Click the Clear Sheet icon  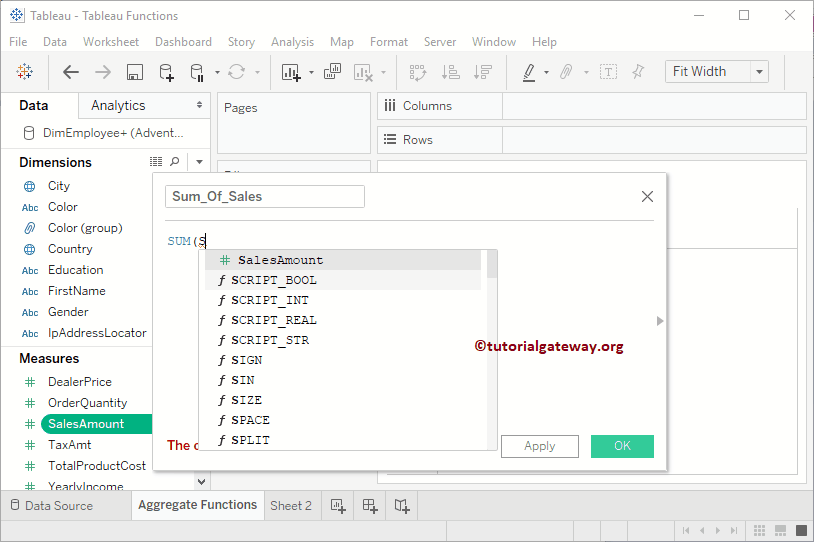[363, 72]
